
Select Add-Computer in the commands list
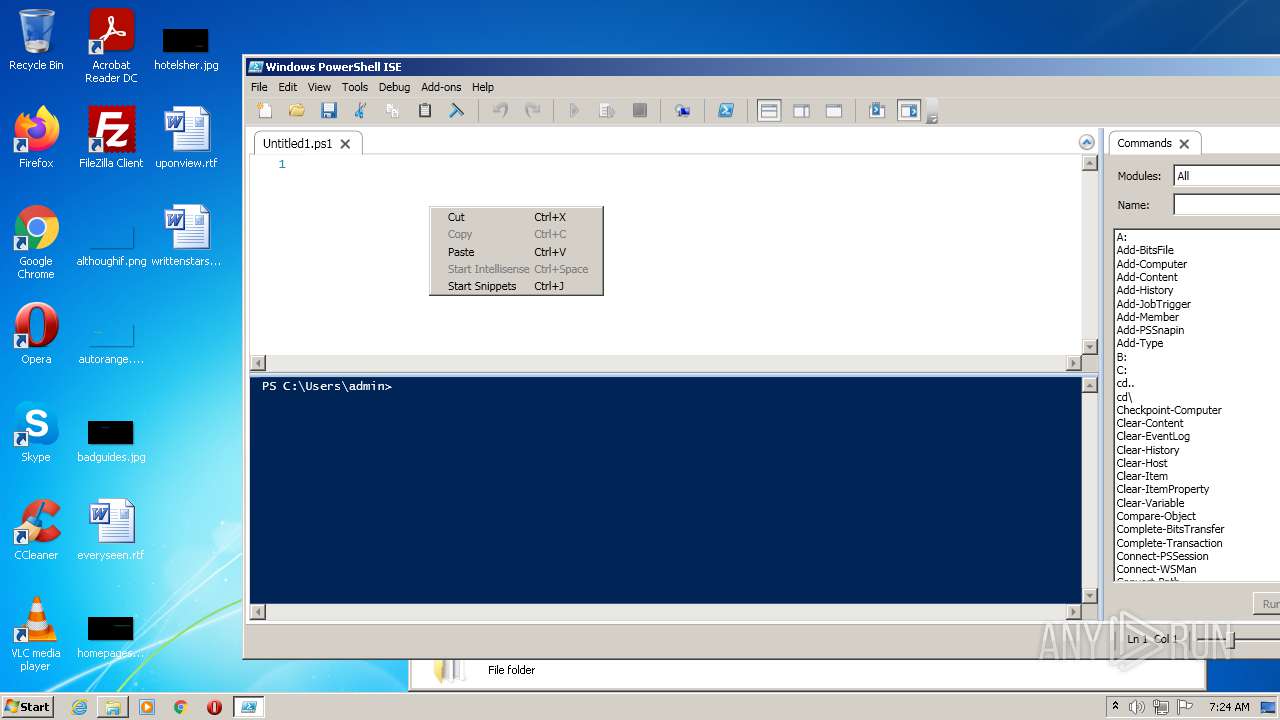pos(1152,264)
